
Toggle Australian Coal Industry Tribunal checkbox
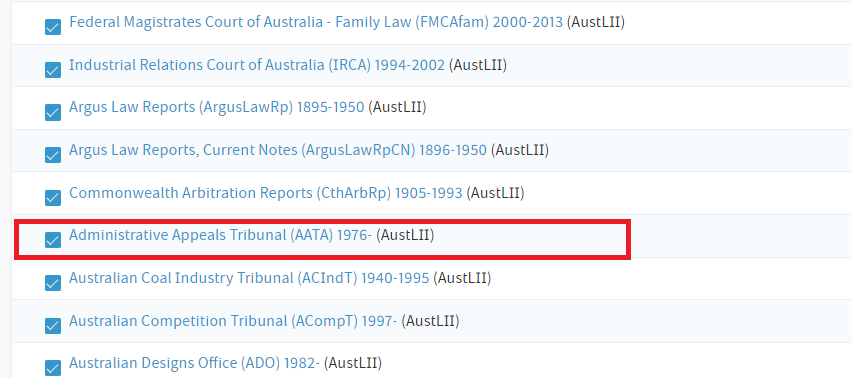click(53, 283)
